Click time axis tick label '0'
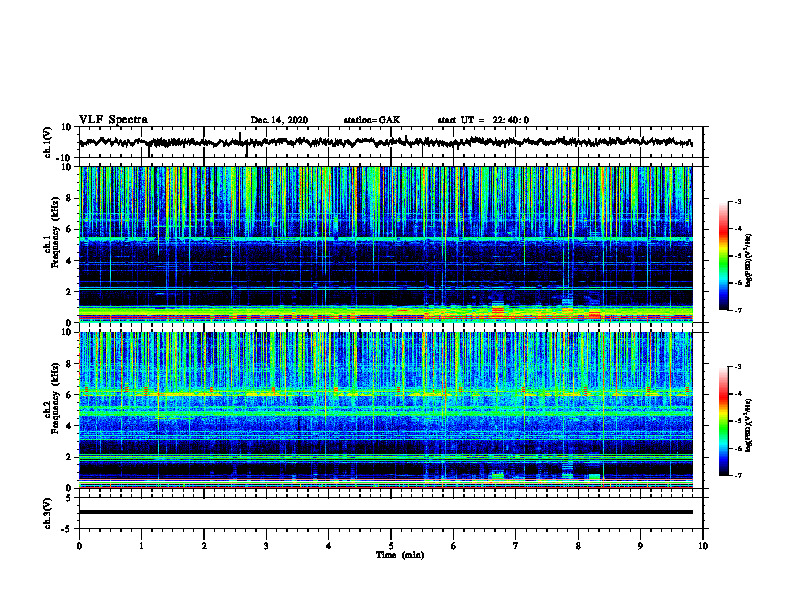792x612 pixels. pyautogui.click(x=79, y=546)
